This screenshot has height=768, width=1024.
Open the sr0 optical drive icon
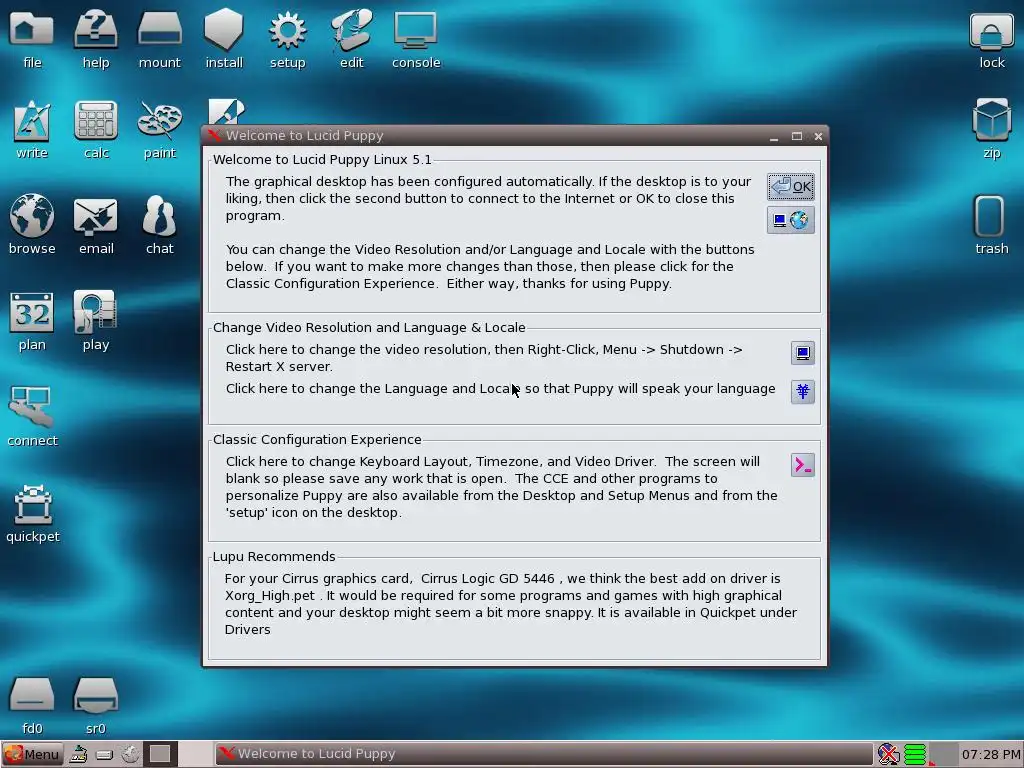95,705
